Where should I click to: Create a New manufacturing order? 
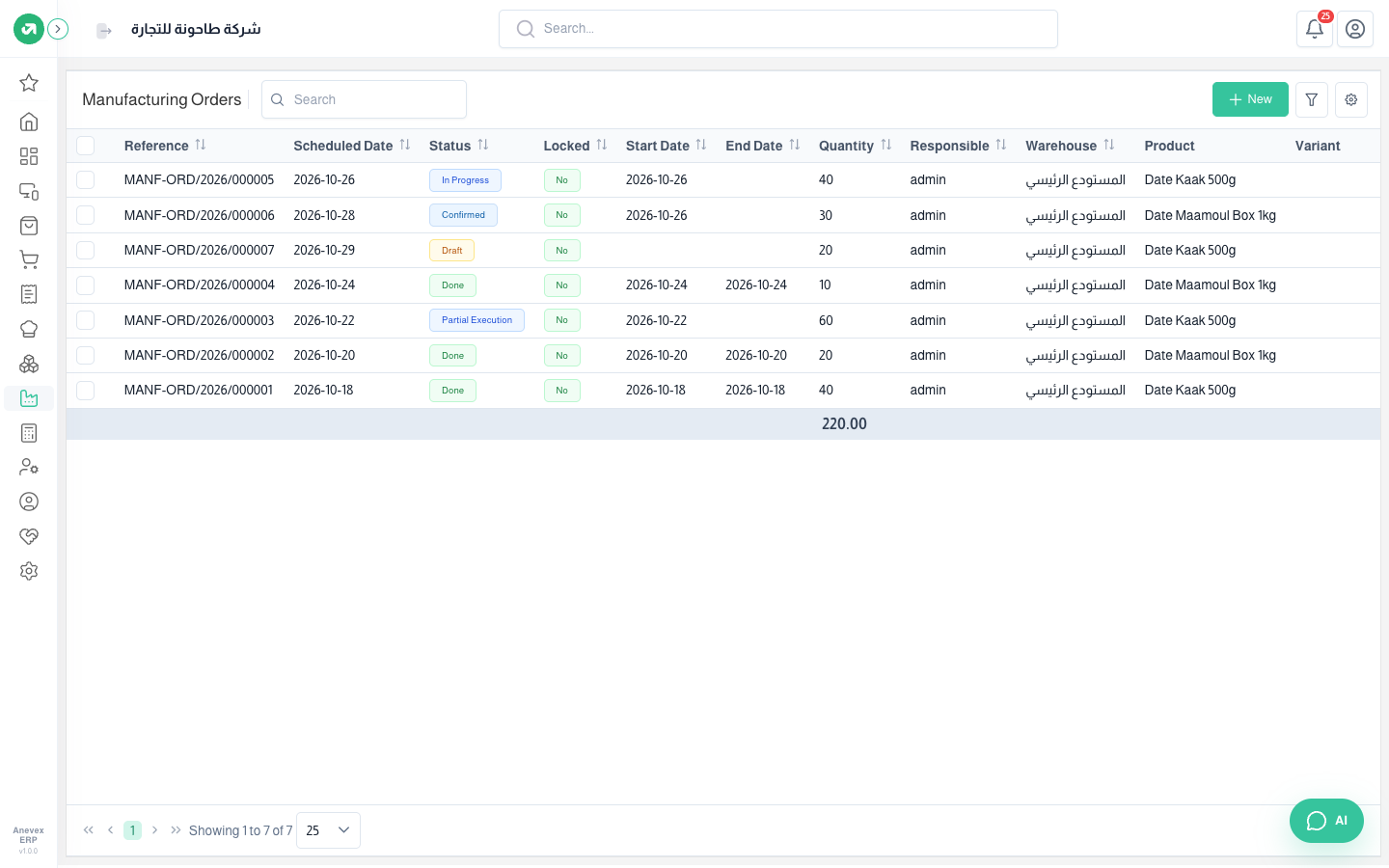(x=1250, y=99)
